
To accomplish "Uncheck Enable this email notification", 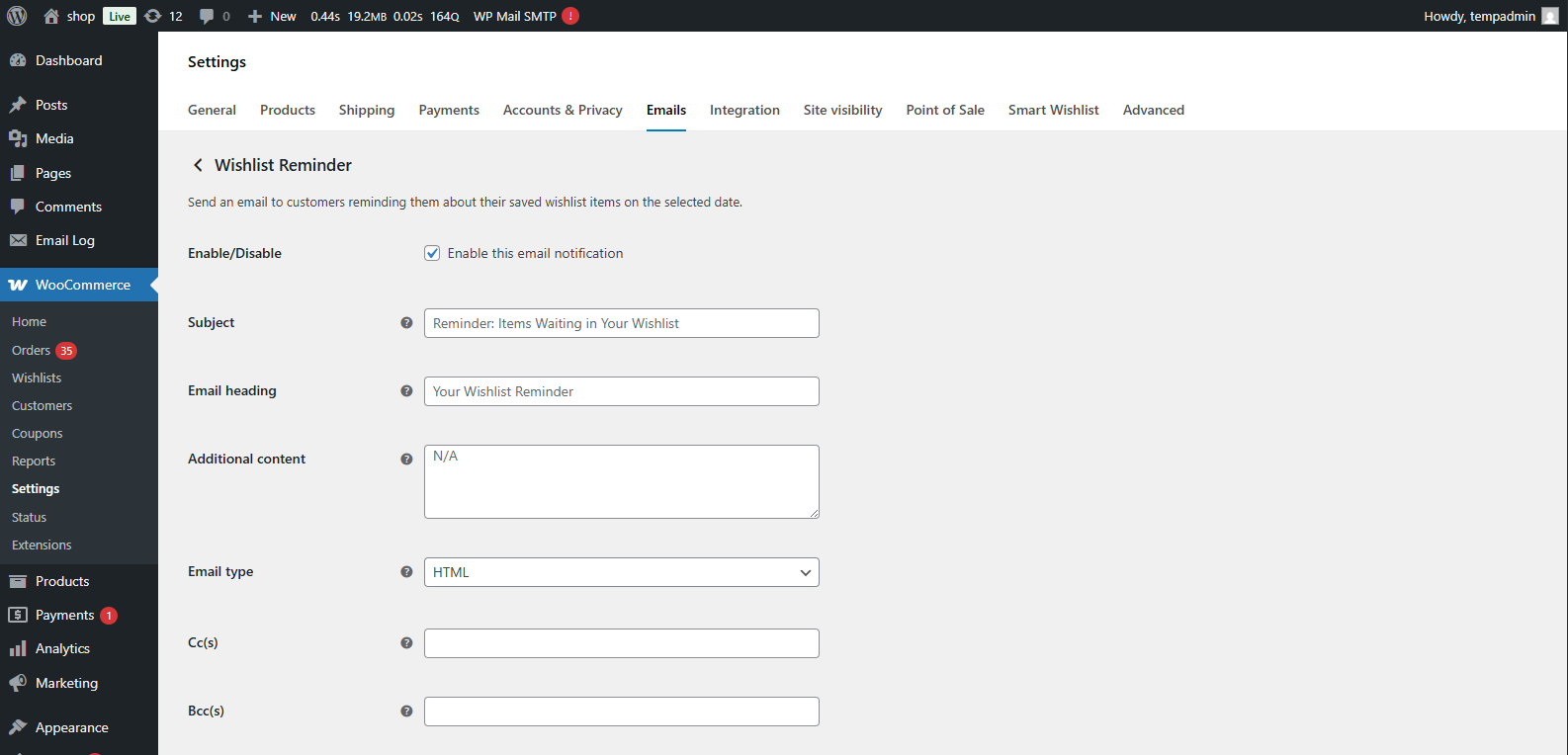I will (432, 253).
